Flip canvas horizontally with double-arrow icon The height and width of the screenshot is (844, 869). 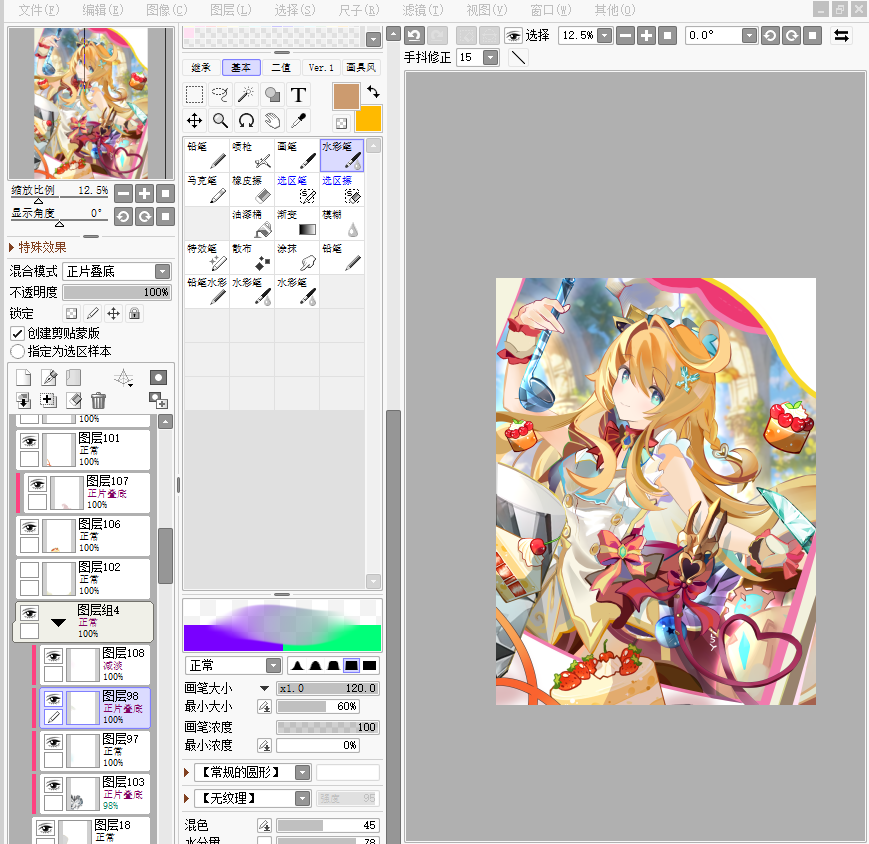point(841,35)
